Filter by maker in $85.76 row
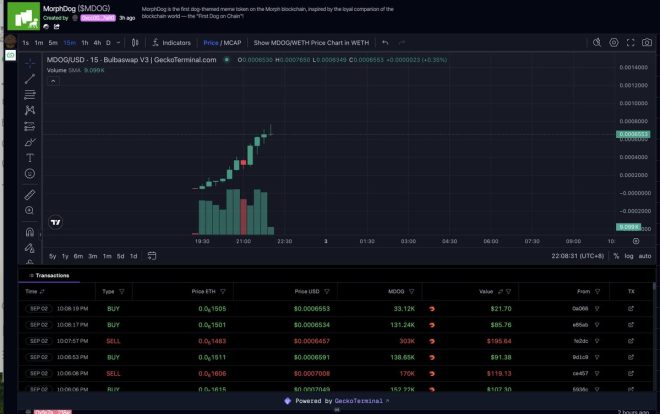Screen dimensions: 660x414 (597, 325)
